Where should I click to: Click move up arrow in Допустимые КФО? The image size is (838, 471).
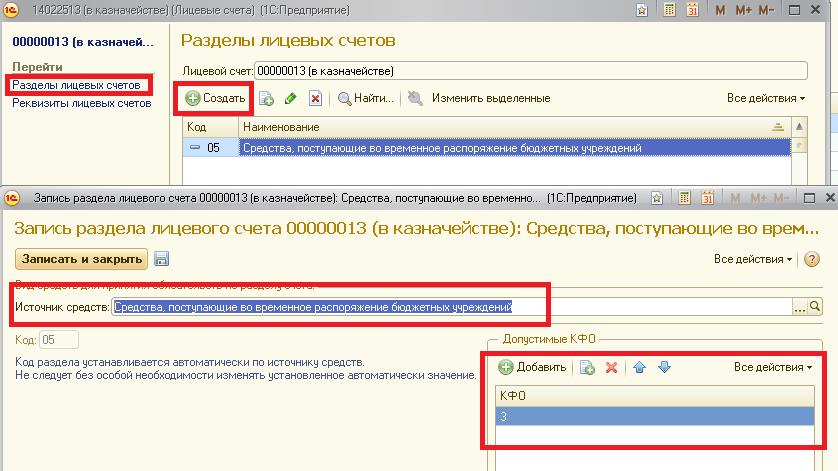[x=639, y=367]
